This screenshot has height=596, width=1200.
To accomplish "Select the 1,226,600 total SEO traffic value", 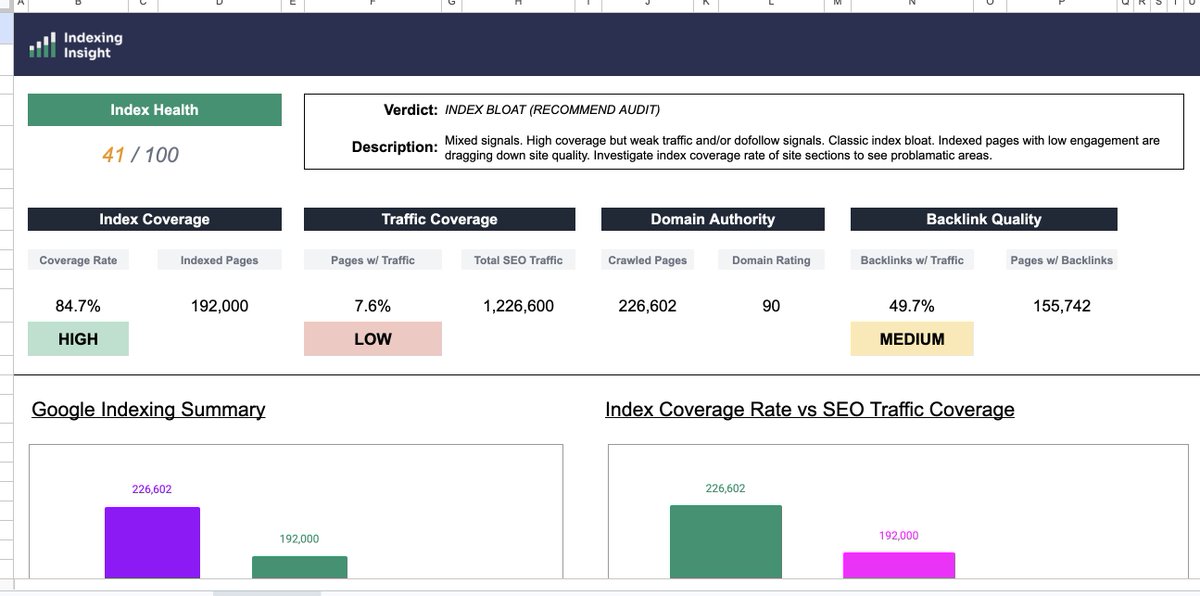I will pos(518,306).
